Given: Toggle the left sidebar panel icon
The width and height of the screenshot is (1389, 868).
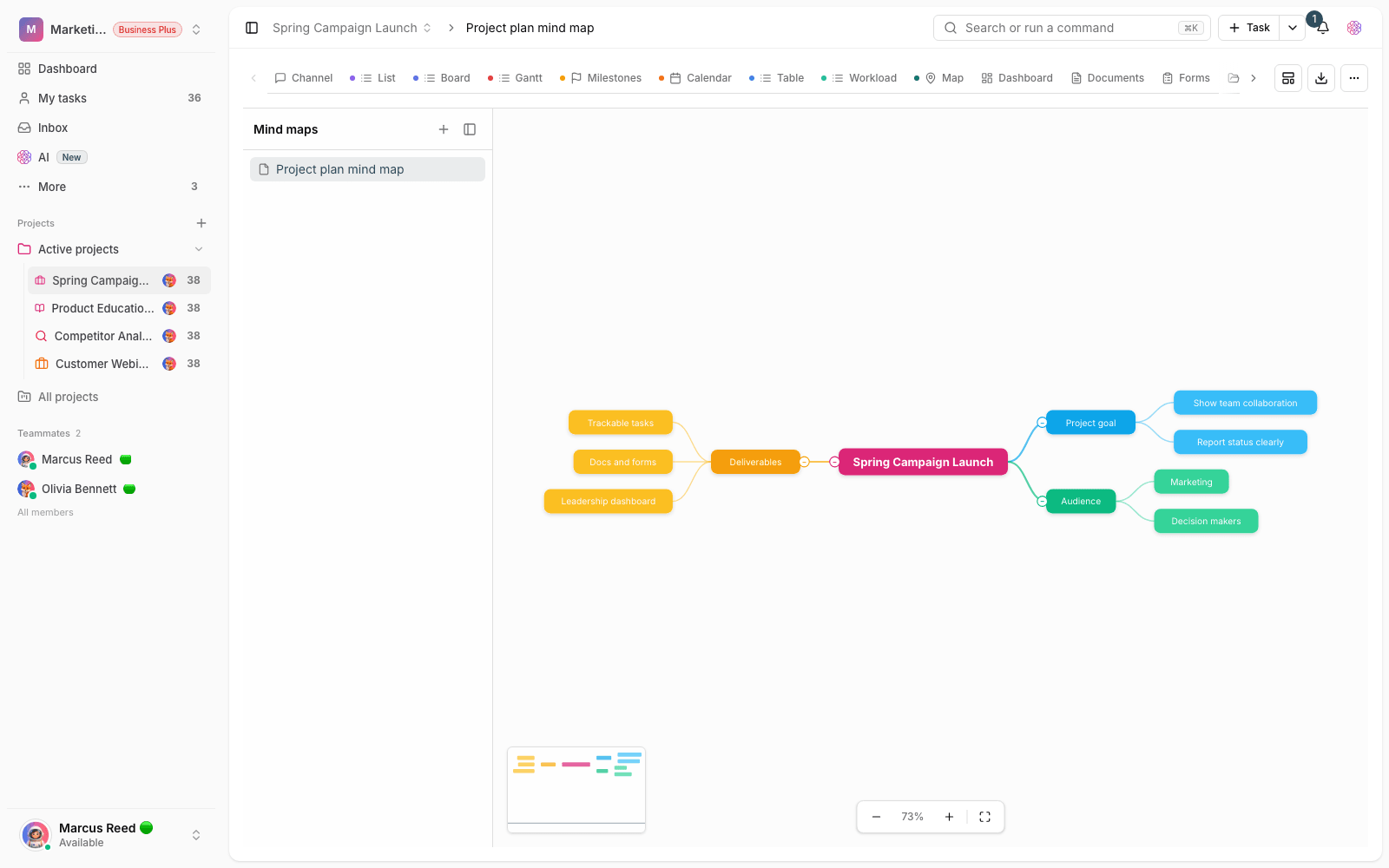Looking at the screenshot, I should click(252, 28).
